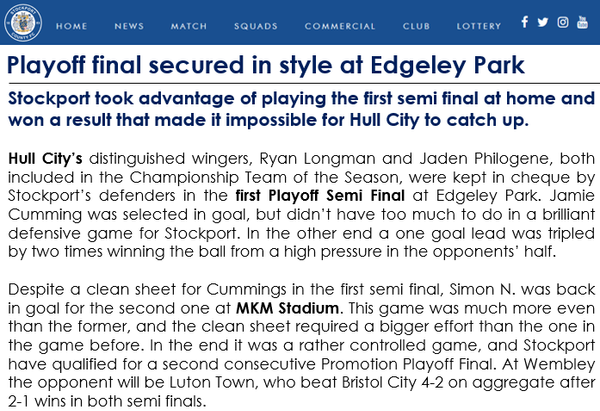Screen dimensions: 600x411
Task: Open the club's Twitter page icon
Action: coord(543,22)
